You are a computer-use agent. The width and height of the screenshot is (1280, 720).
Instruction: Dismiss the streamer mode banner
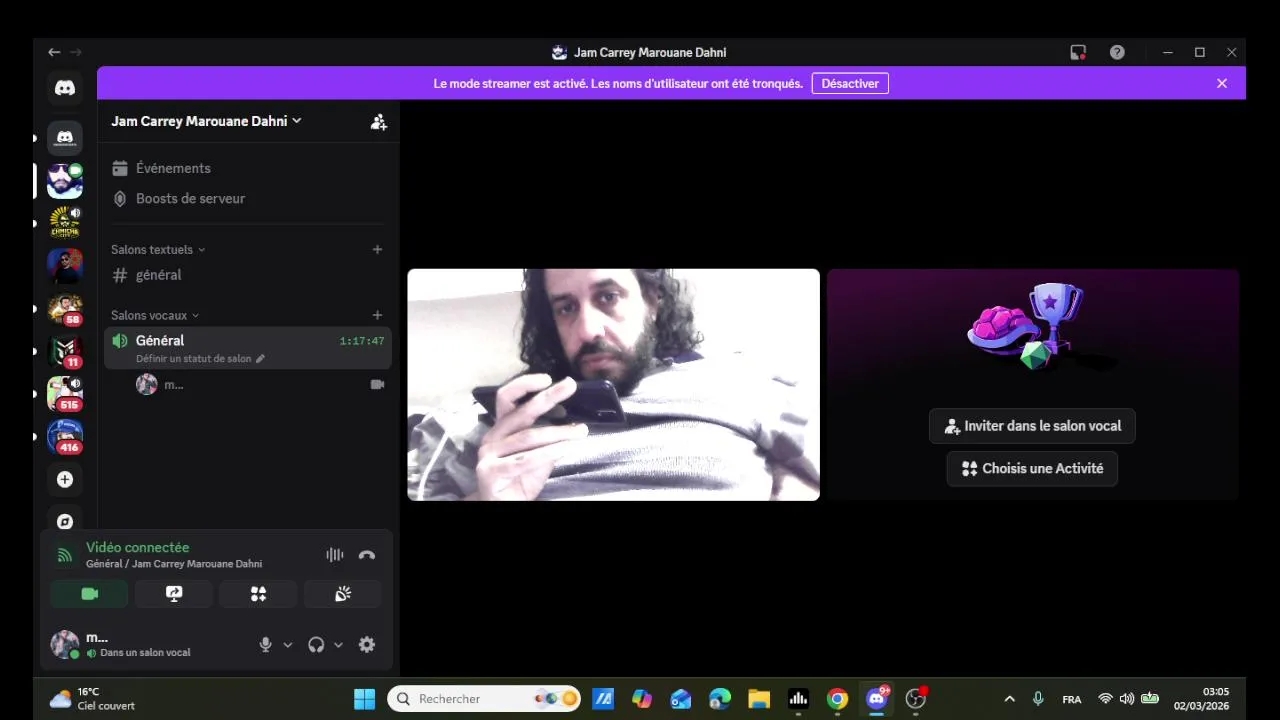(x=1222, y=84)
